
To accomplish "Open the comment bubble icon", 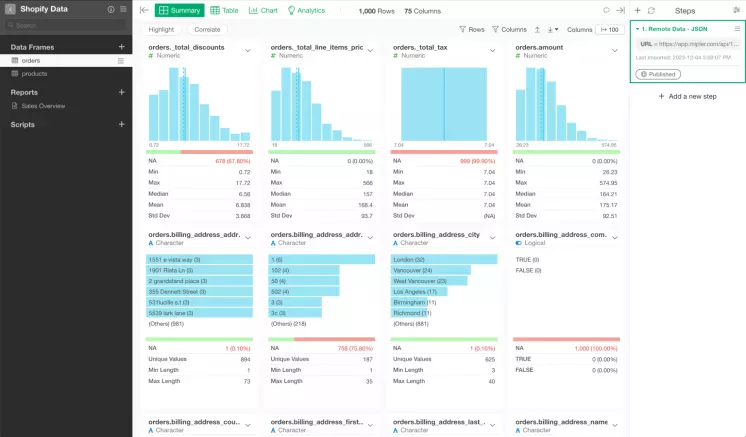I will [606, 10].
